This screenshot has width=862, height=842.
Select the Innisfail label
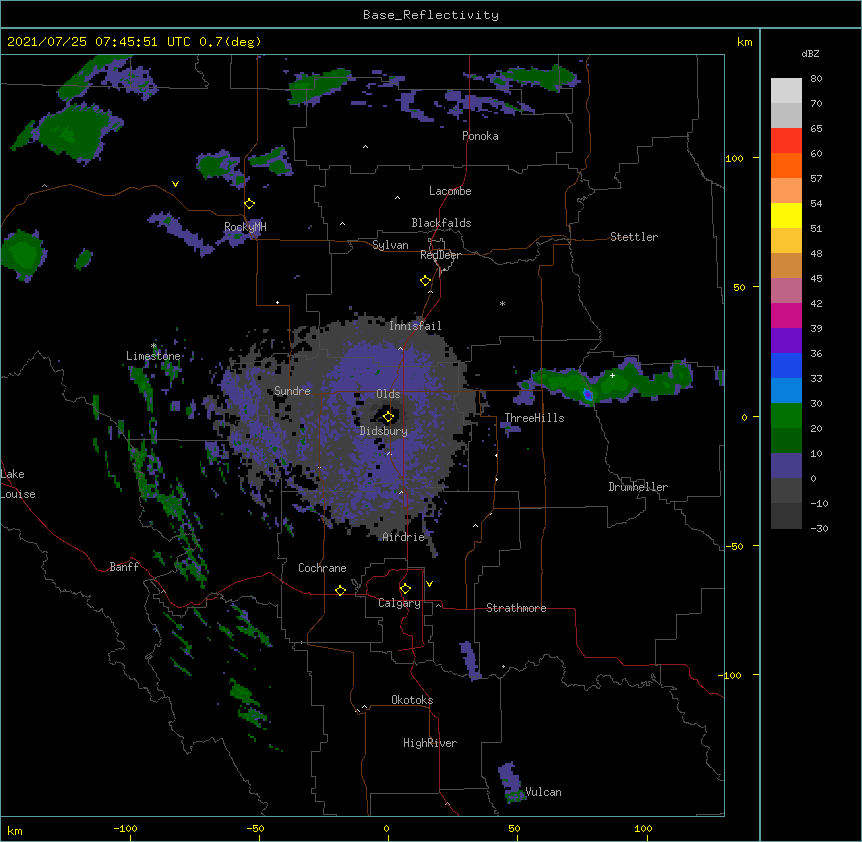(x=415, y=326)
